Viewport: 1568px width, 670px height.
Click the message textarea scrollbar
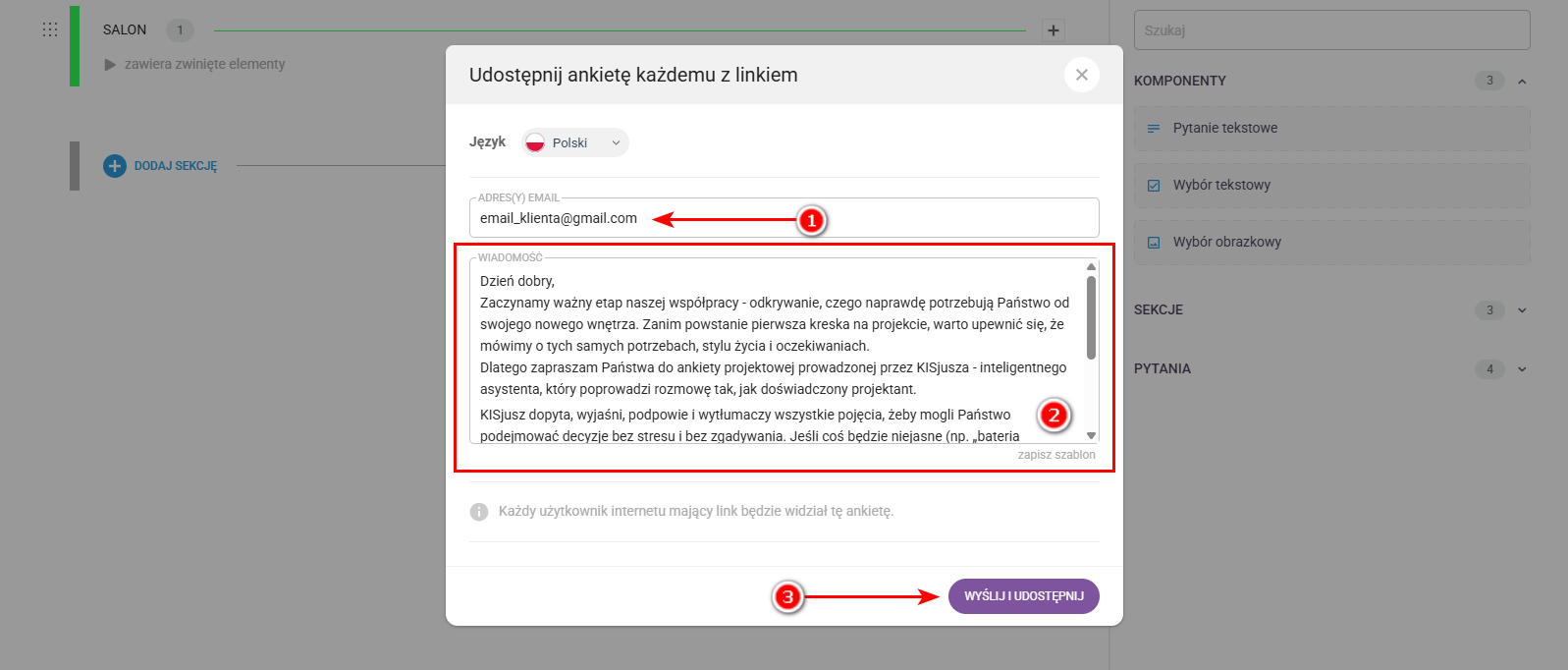(x=1091, y=317)
